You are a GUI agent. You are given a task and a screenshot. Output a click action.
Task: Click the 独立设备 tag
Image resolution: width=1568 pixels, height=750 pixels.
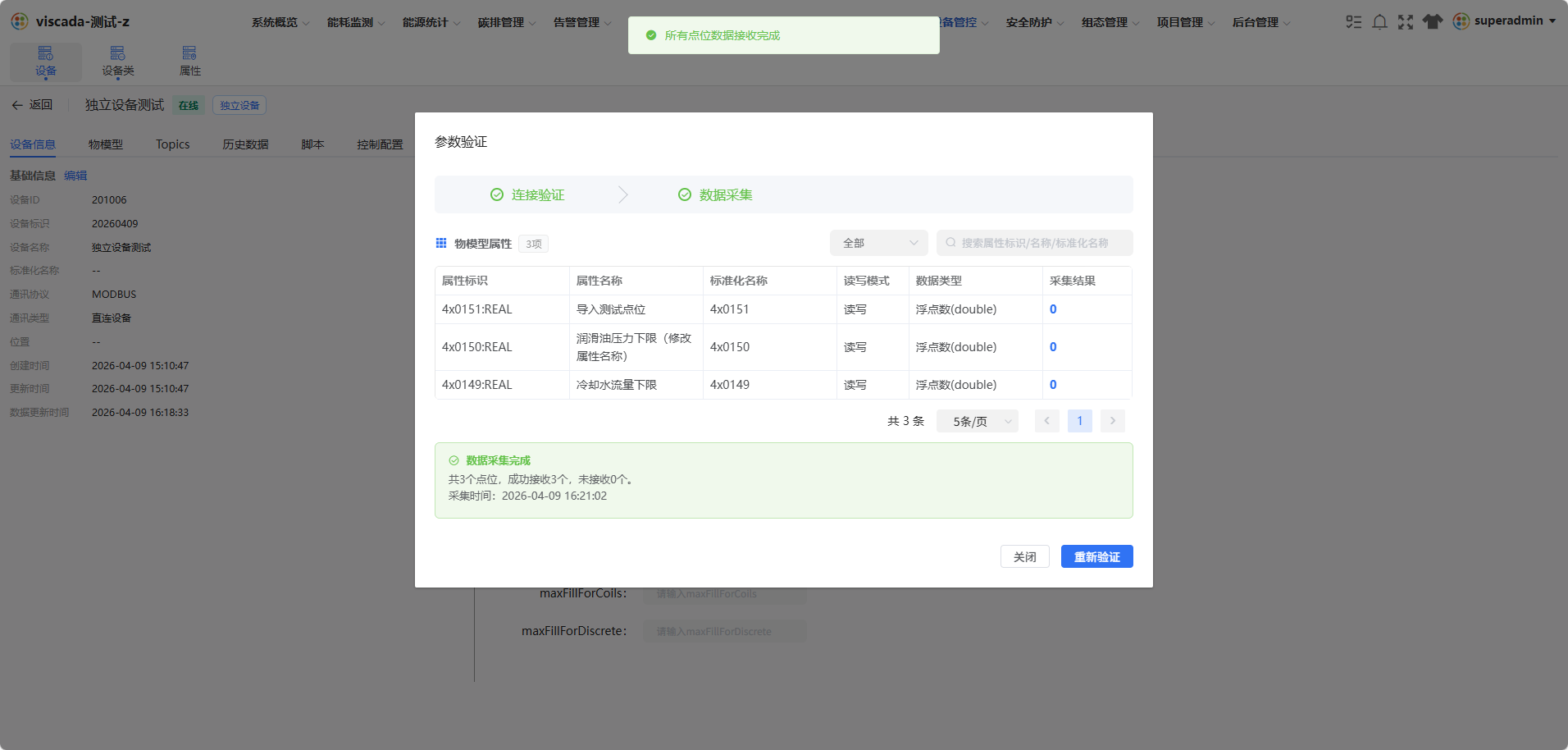(239, 105)
